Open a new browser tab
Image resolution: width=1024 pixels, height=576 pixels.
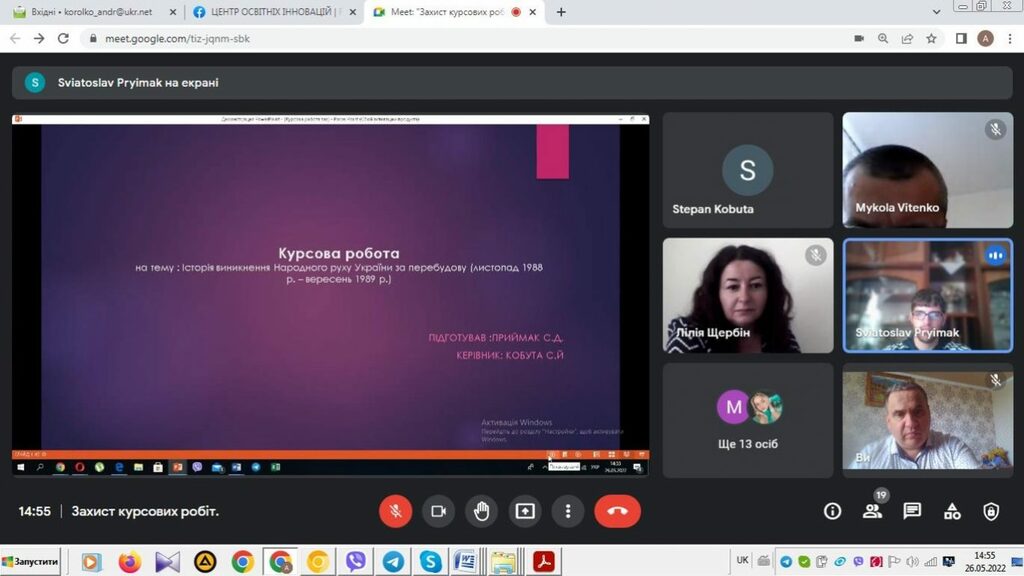click(x=561, y=12)
